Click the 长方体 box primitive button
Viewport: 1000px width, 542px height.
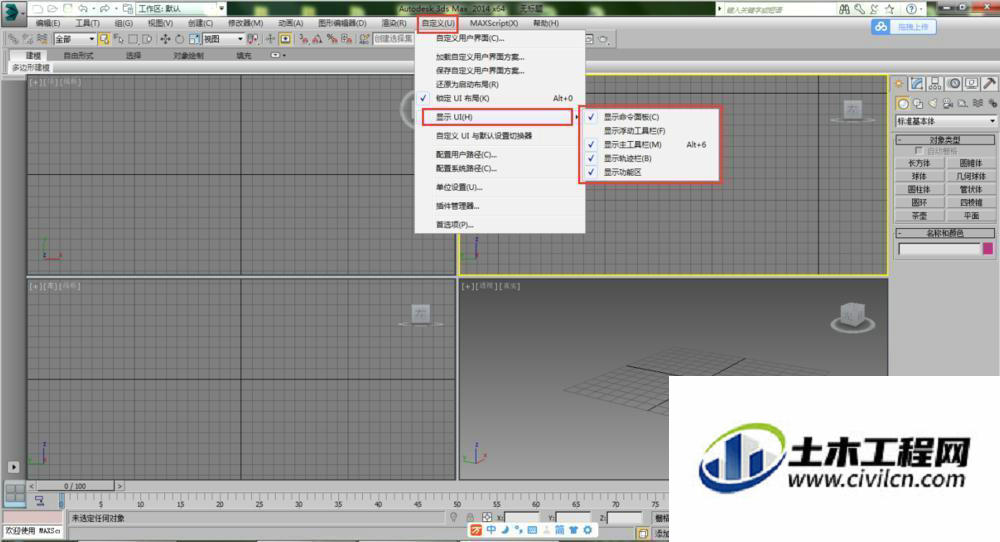(919, 163)
